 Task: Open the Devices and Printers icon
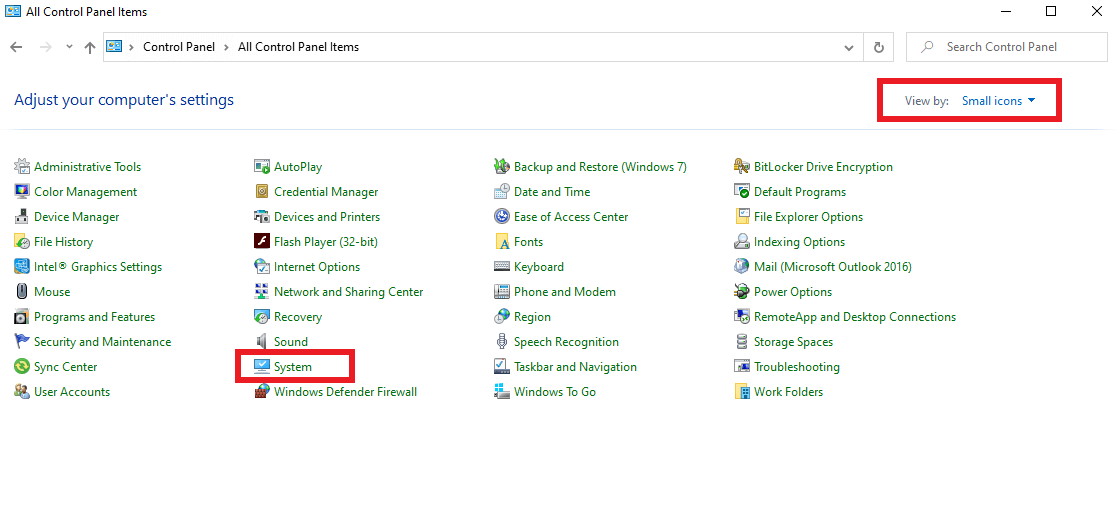click(x=262, y=216)
